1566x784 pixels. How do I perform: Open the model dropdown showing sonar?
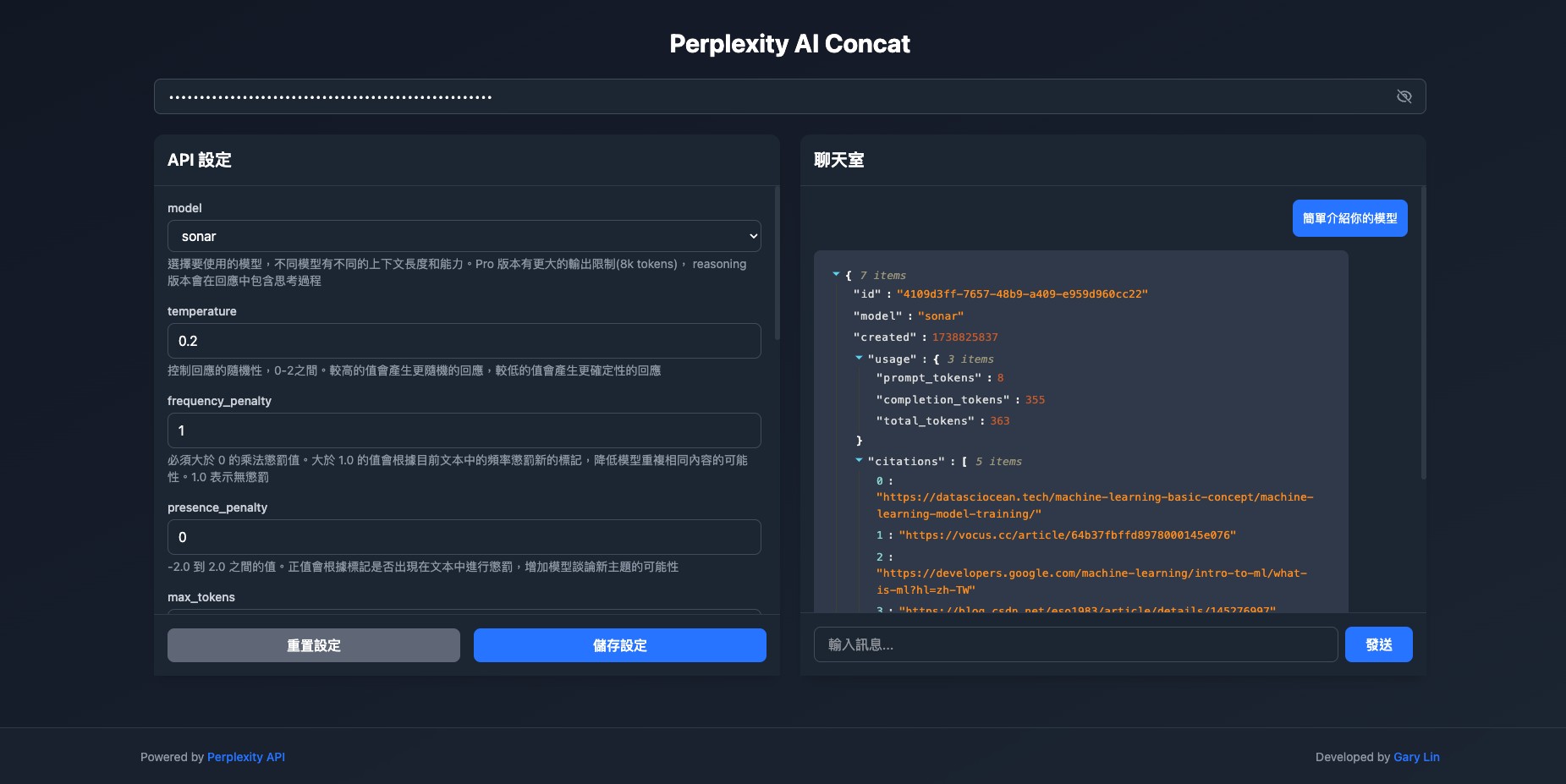coord(464,236)
